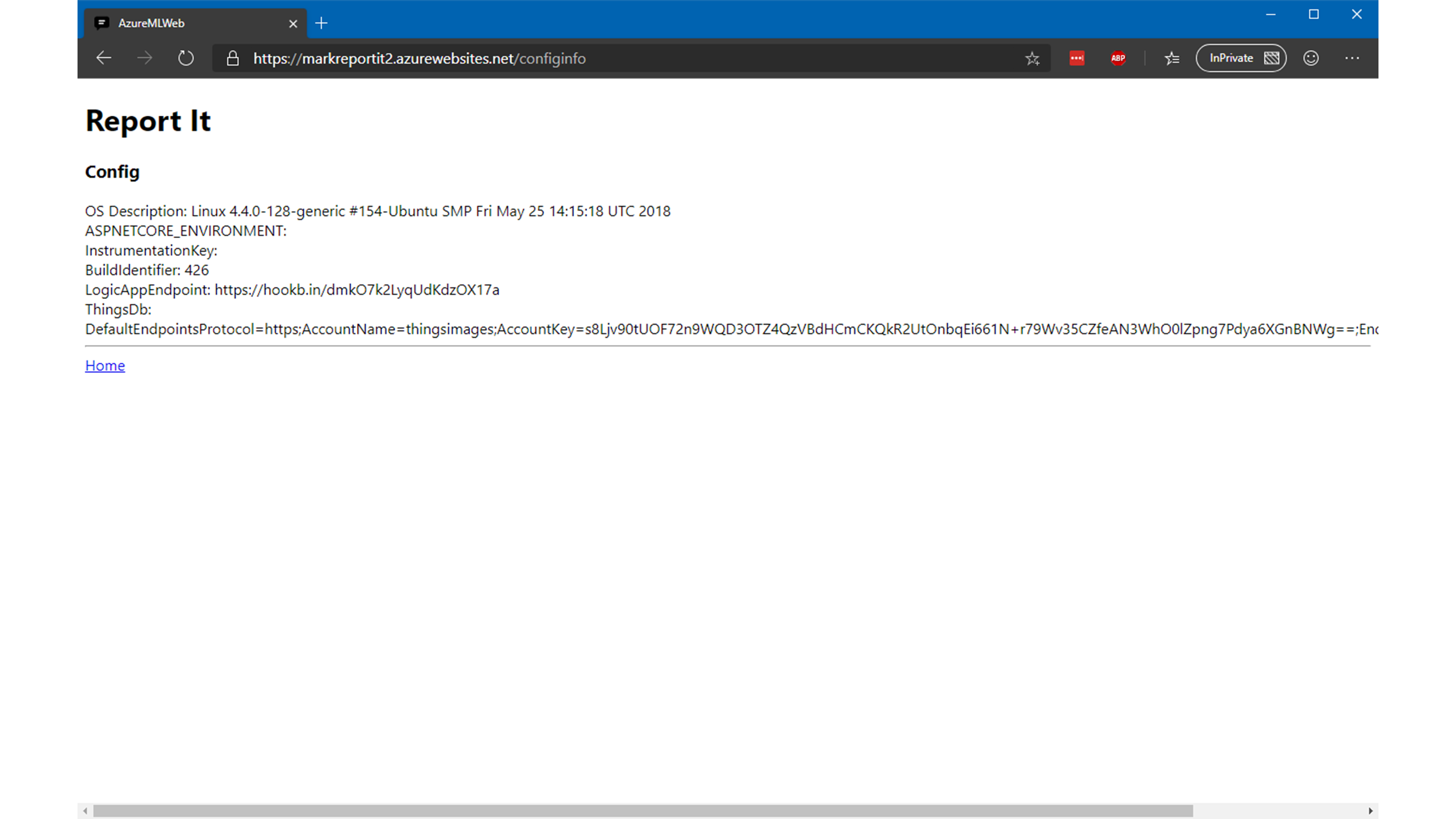Click the InPrivate profile button
The height and width of the screenshot is (819, 1456).
[x=1241, y=58]
